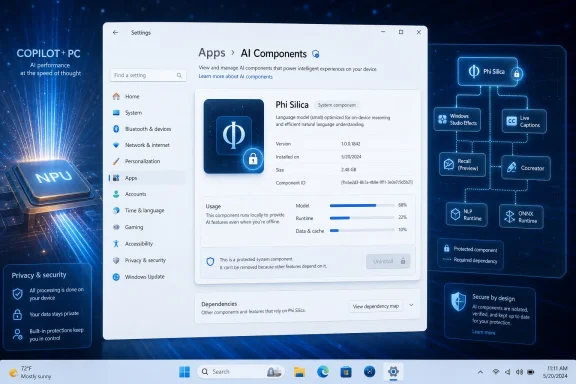
Task: Open Apps settings page
Action: [148, 178]
